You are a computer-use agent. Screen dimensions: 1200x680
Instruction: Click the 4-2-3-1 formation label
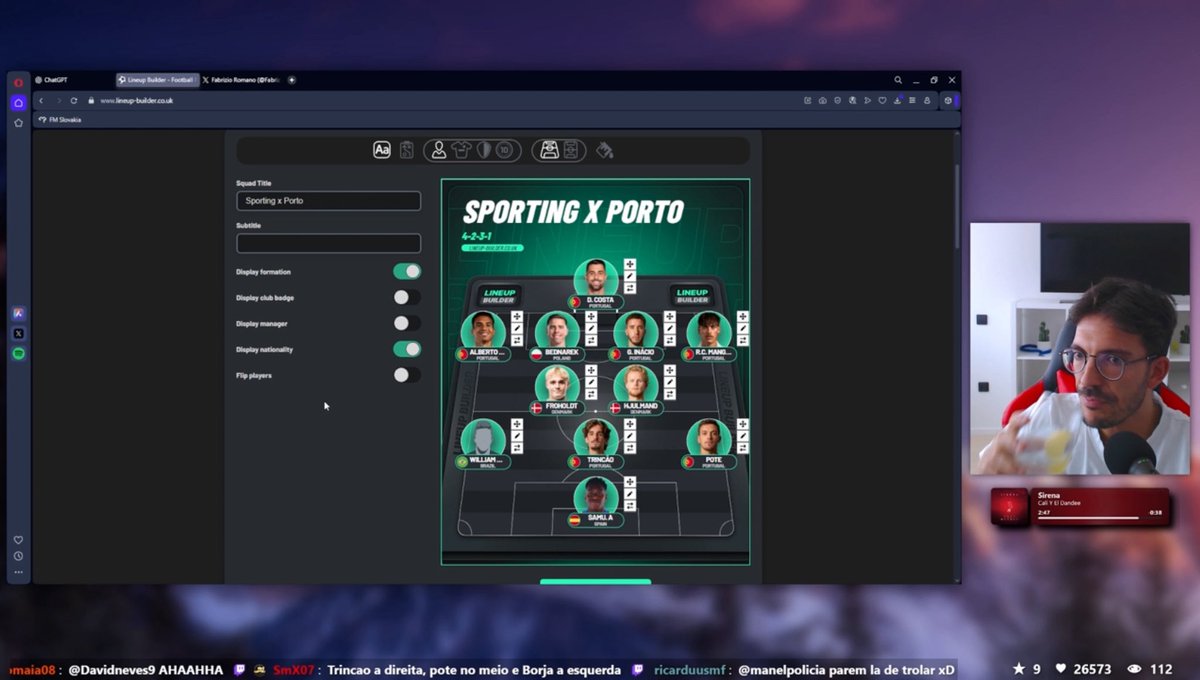477,236
